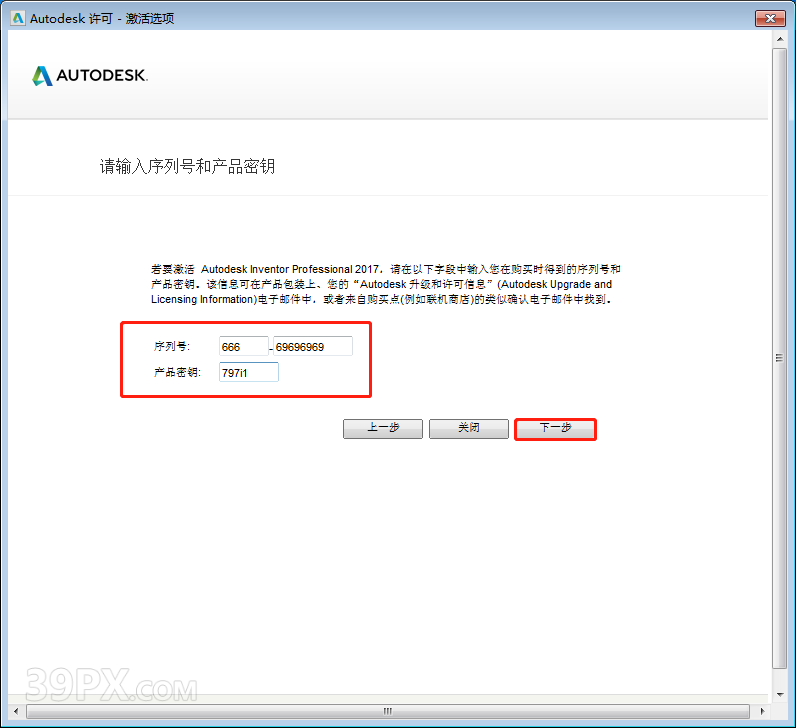Click the vertical scrollbar thumb
This screenshot has height=728, width=796.
(x=780, y=358)
